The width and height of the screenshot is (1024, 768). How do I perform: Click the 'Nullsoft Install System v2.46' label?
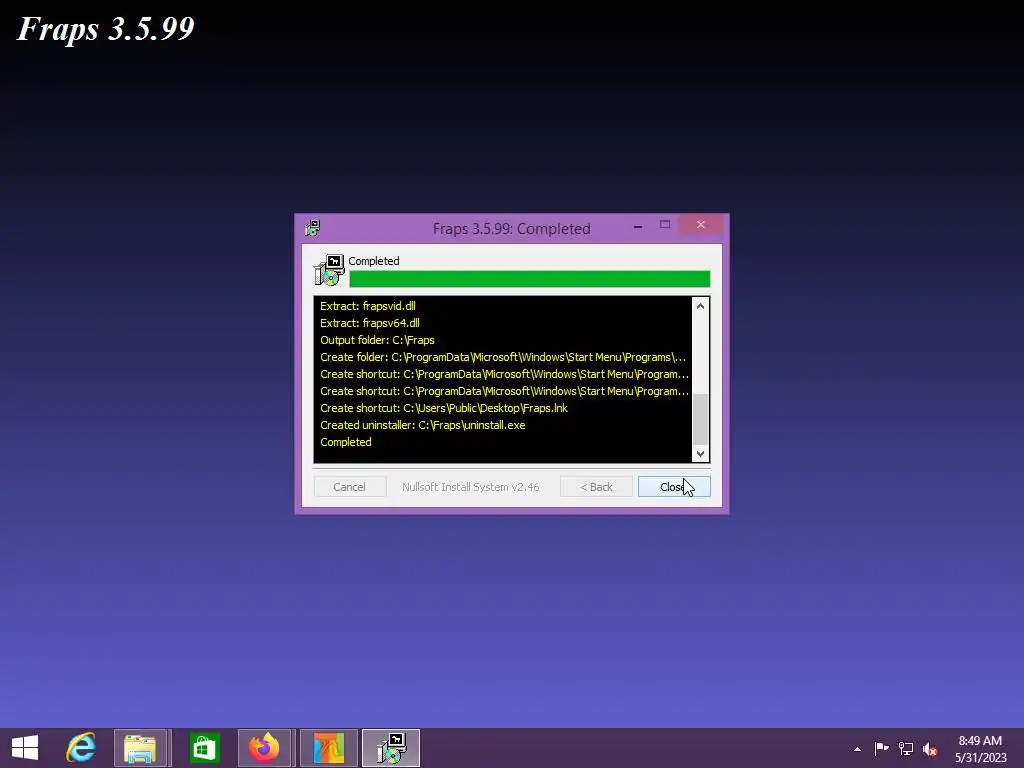[x=470, y=487]
